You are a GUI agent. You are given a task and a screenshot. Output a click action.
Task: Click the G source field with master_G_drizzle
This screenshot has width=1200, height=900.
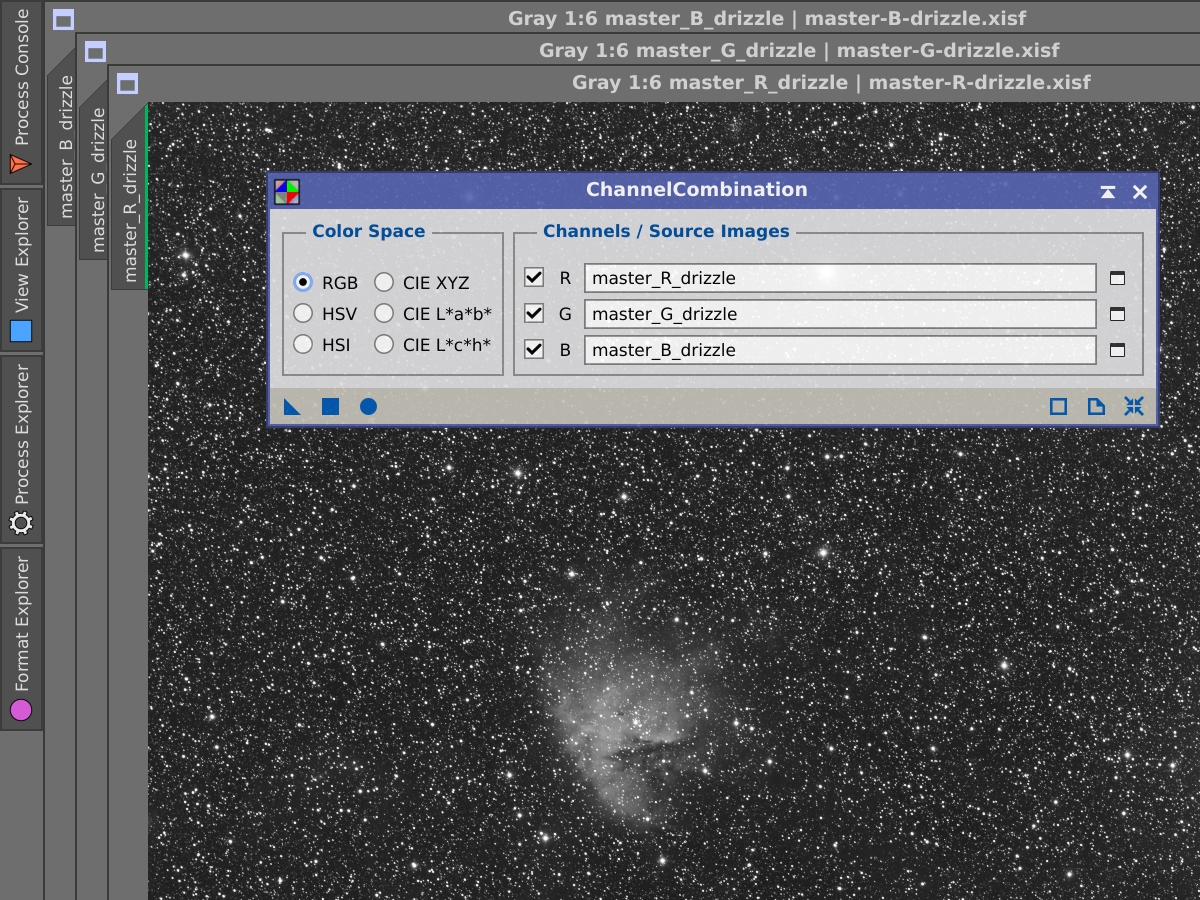pyautogui.click(x=840, y=314)
